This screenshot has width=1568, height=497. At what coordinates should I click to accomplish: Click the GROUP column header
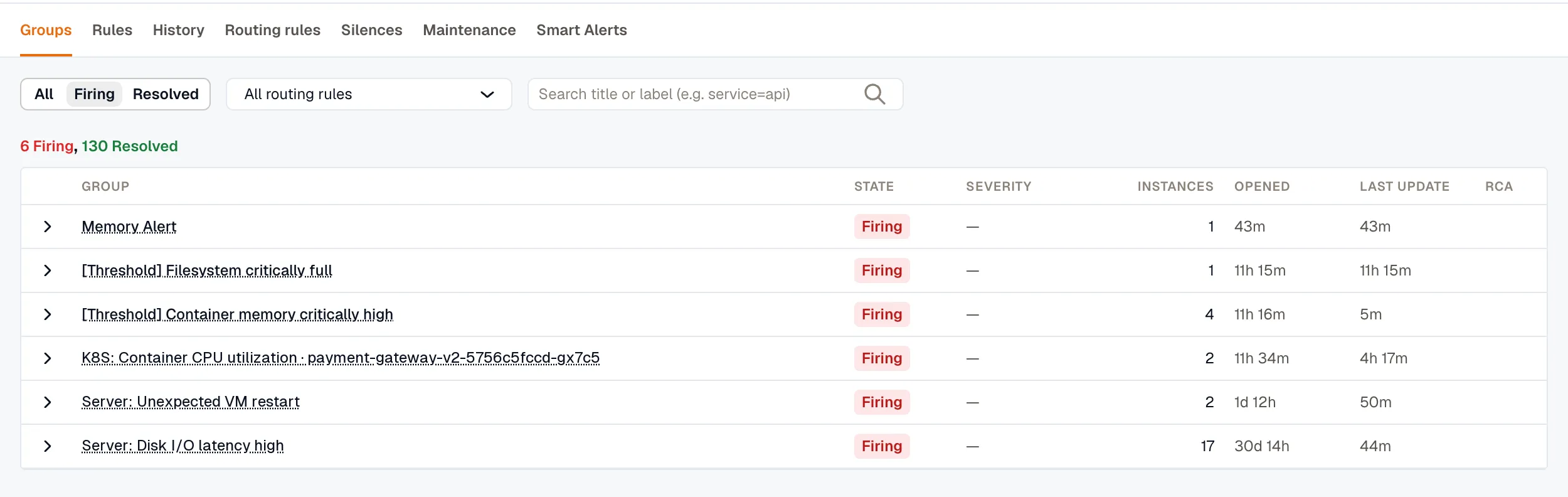tap(105, 186)
